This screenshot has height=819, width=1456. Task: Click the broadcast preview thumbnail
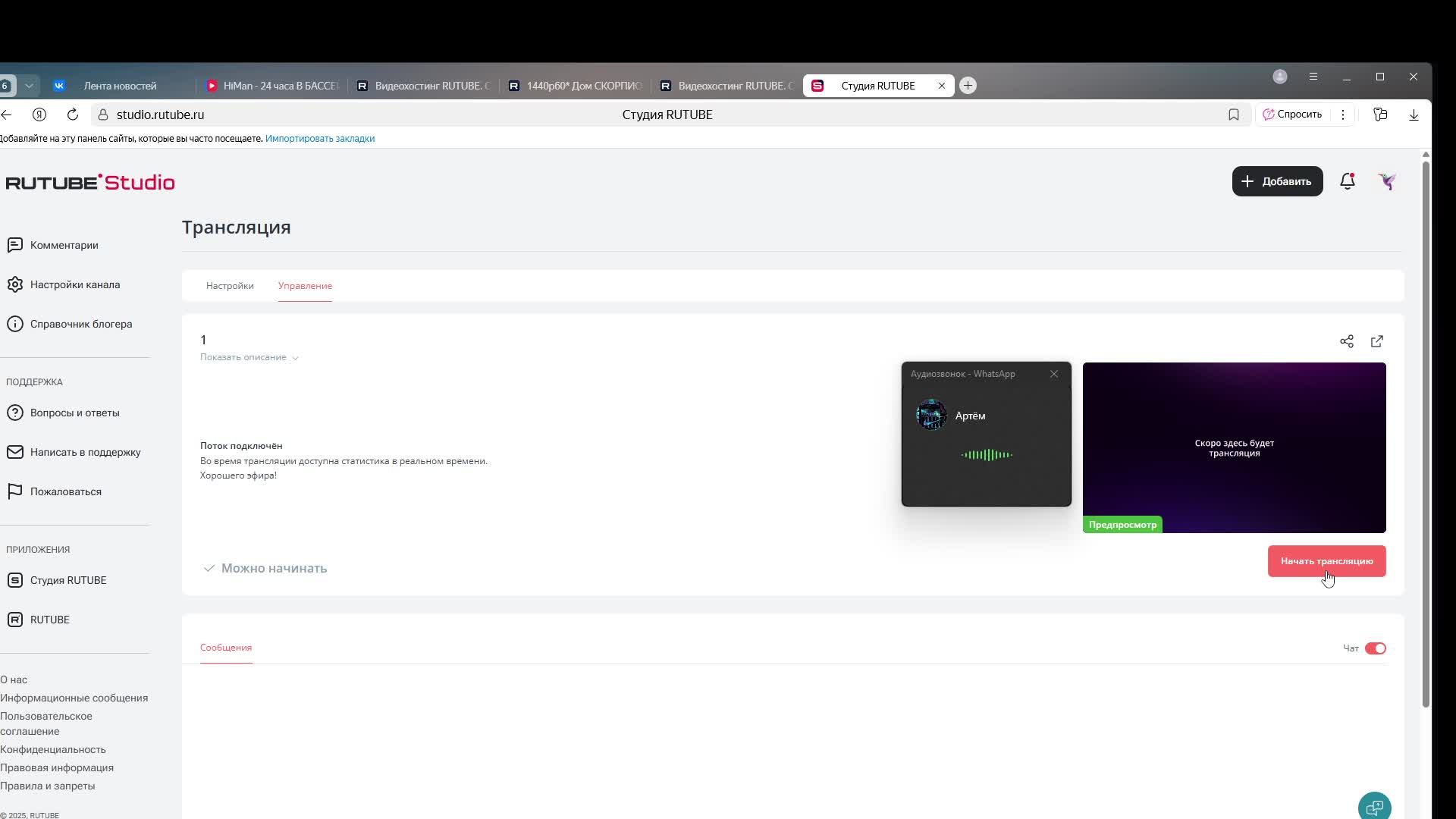point(1234,447)
